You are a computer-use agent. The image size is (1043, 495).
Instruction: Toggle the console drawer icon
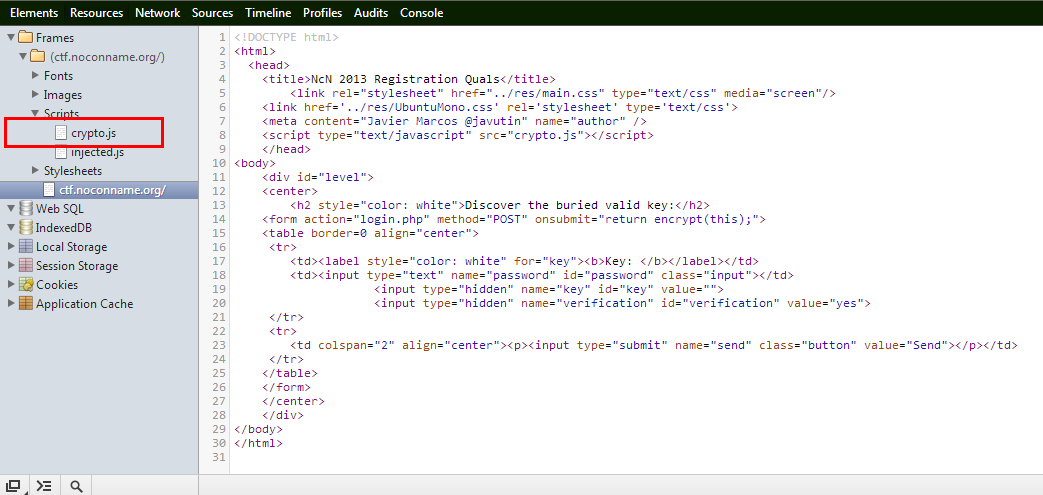point(44,486)
